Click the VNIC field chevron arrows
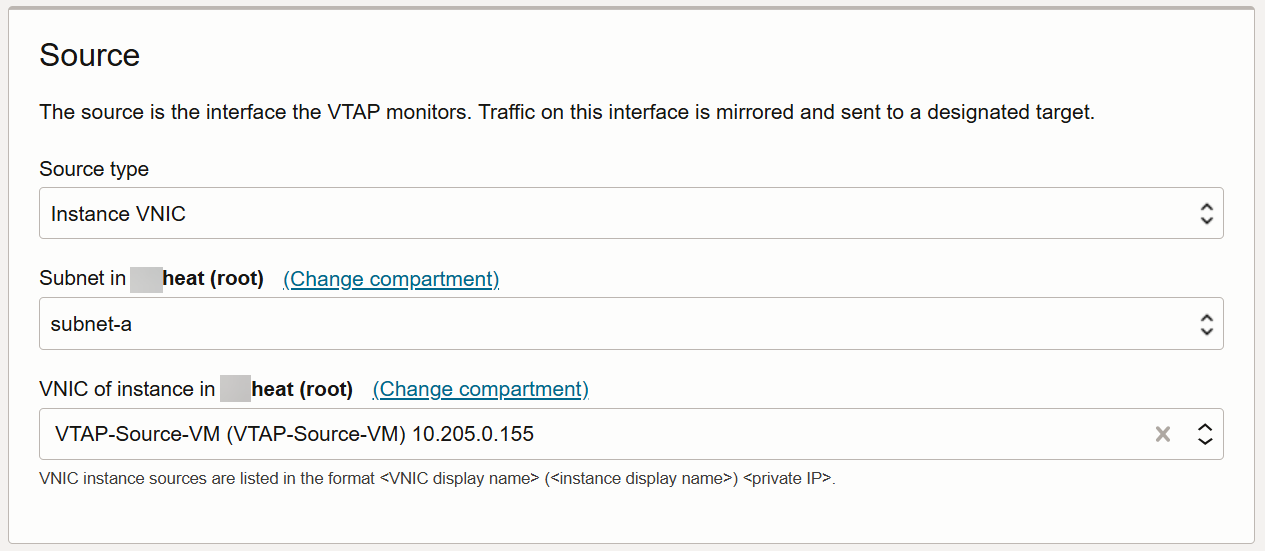The image size is (1265, 551). tap(1206, 434)
